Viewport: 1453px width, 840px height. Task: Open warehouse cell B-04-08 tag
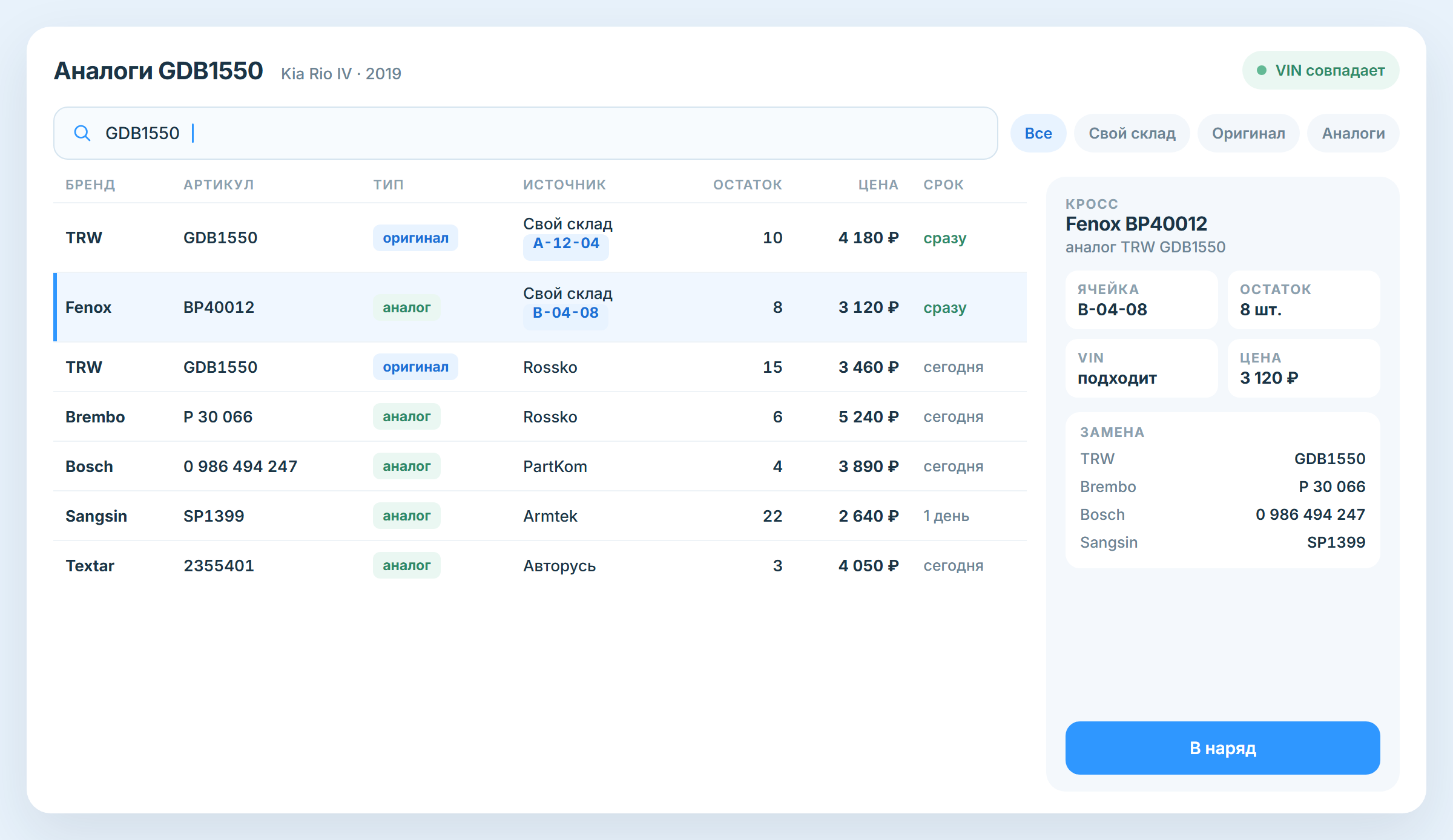[x=565, y=313]
